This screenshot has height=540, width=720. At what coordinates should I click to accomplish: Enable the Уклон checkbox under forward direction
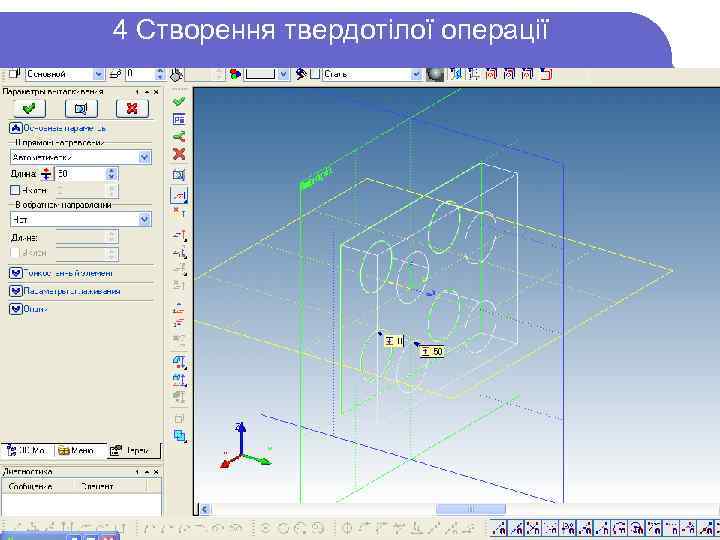pyautogui.click(x=15, y=190)
